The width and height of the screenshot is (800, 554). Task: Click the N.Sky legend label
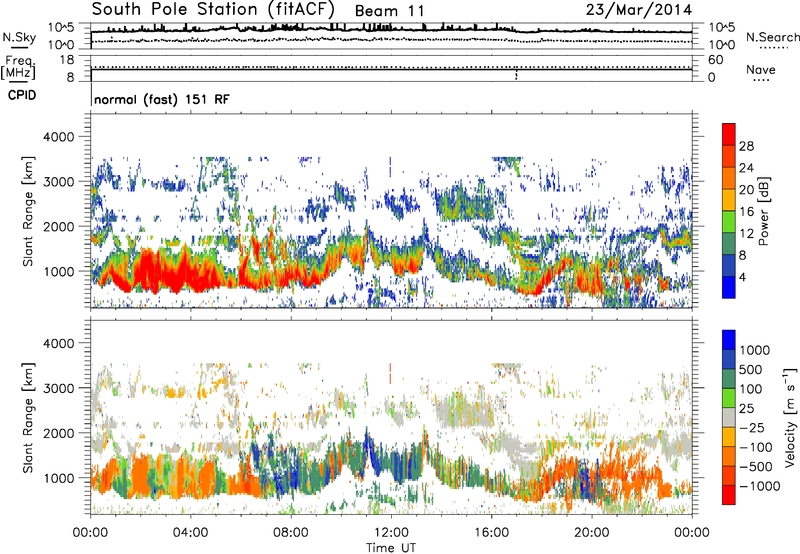(19, 37)
